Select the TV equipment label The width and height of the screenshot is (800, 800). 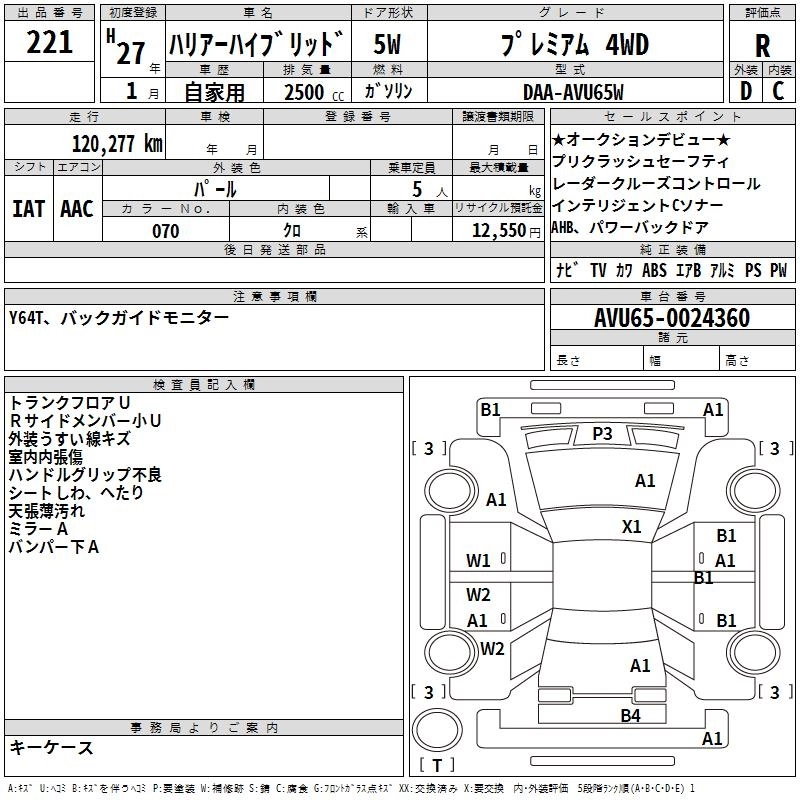(598, 270)
